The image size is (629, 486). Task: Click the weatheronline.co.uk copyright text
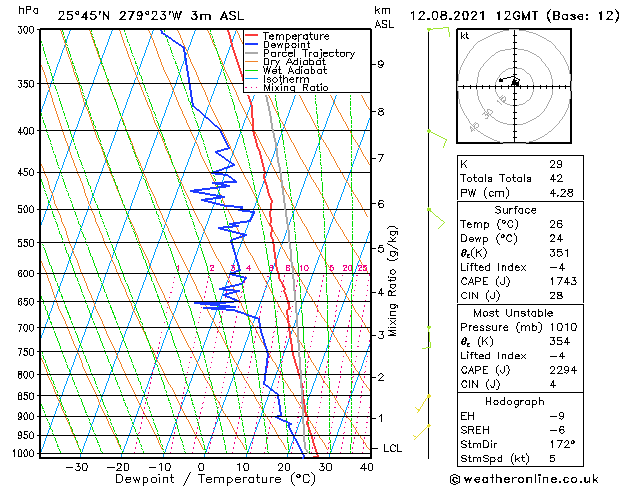pos(524,479)
